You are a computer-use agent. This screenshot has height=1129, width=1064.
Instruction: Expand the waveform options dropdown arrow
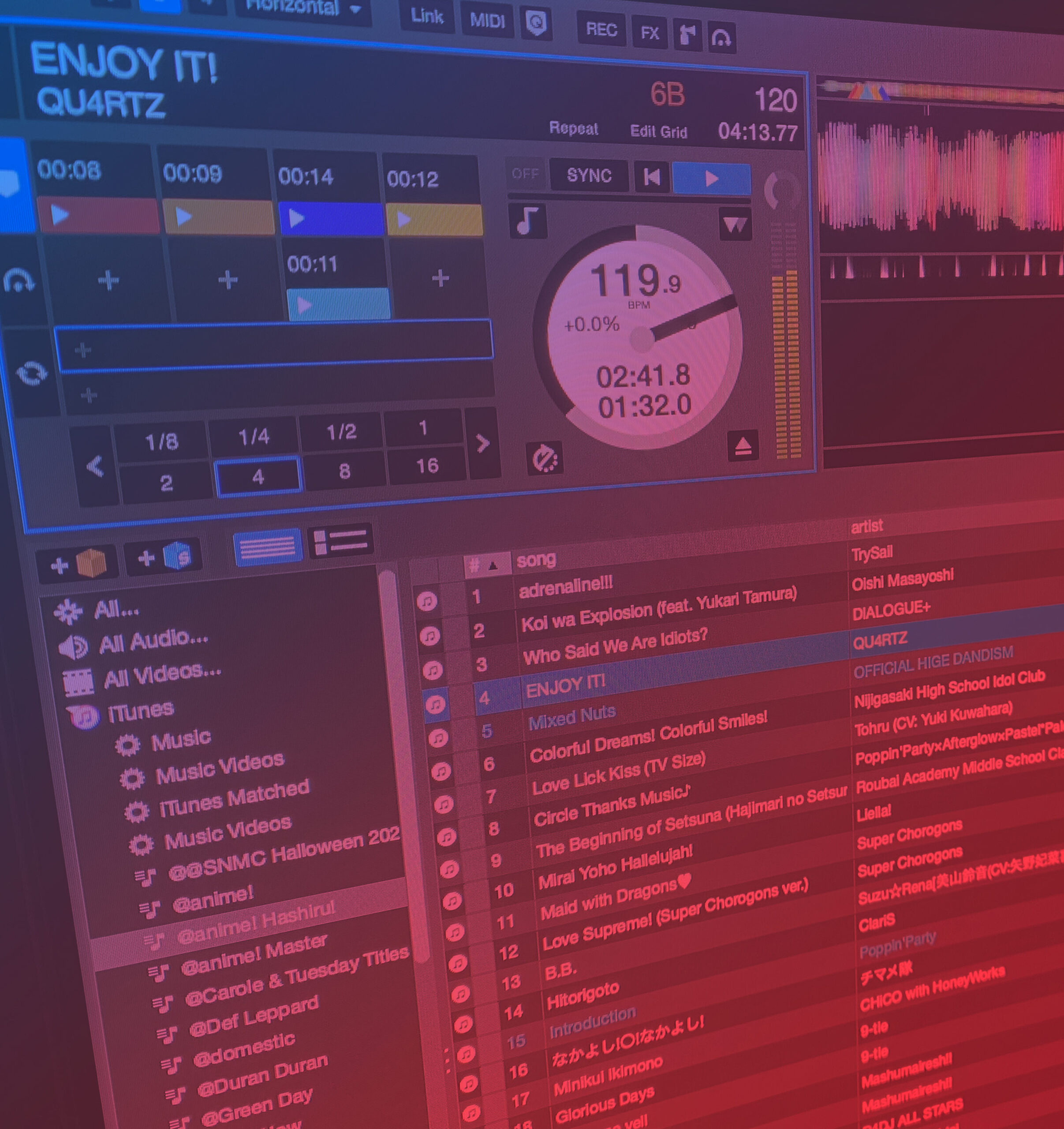coord(735,225)
